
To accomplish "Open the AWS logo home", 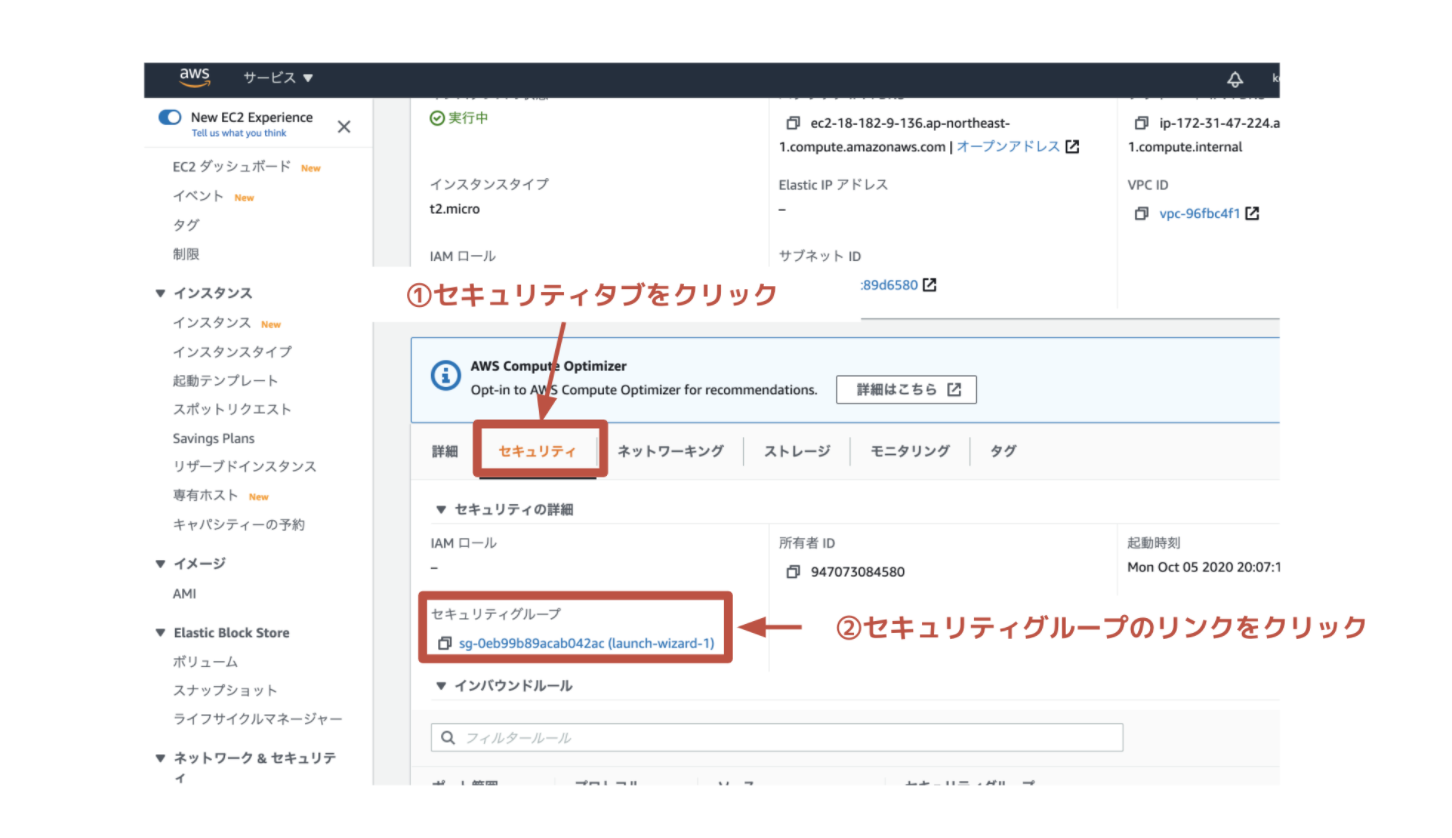I will point(195,78).
